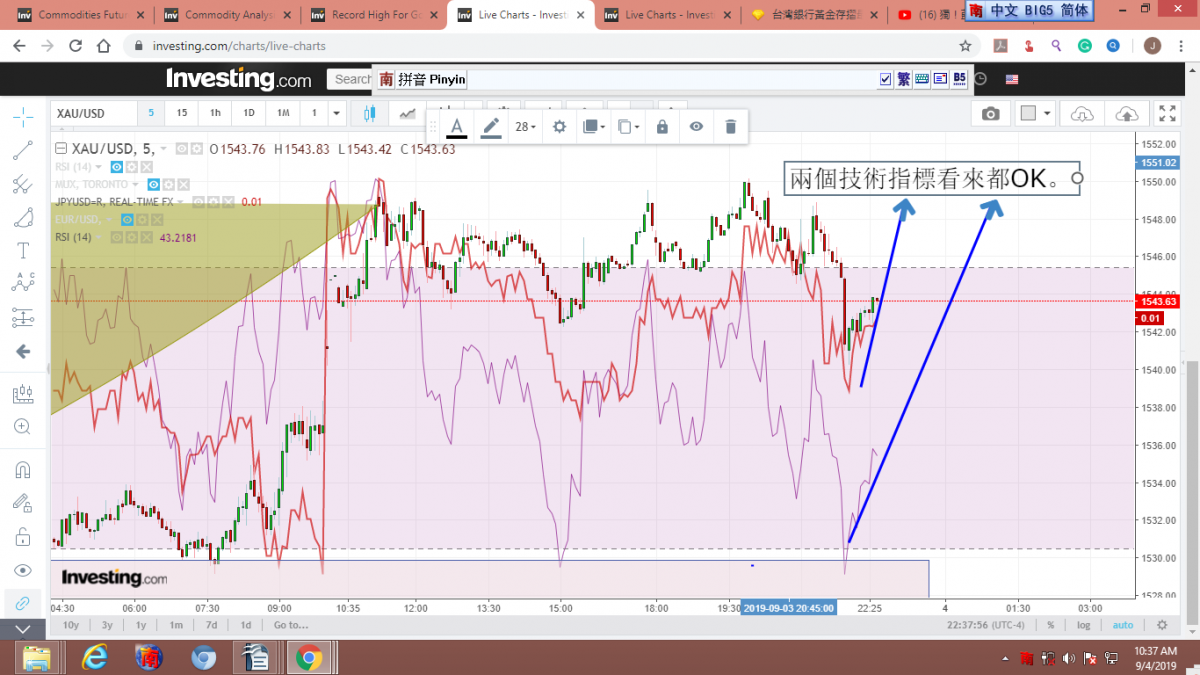This screenshot has width=1200, height=675.
Task: Open the floating toolbar settings gear
Action: (560, 127)
